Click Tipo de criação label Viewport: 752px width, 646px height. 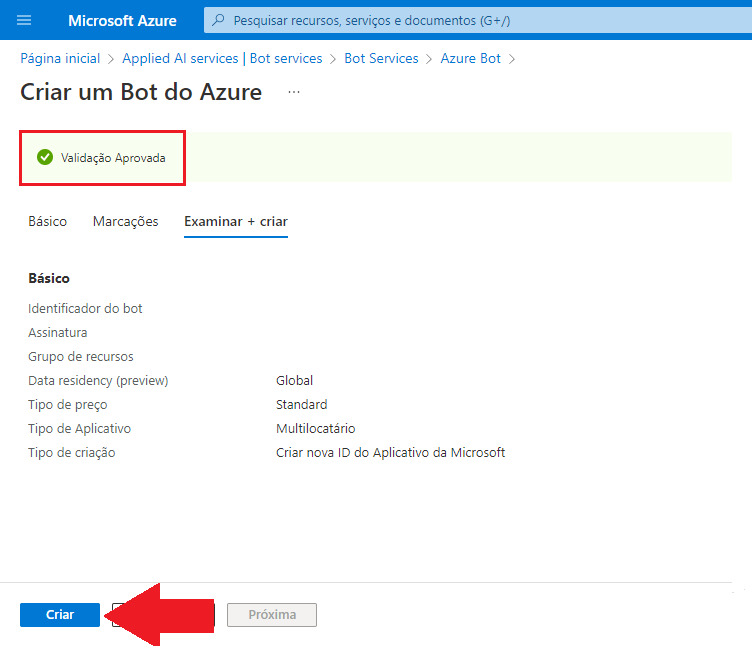tap(71, 452)
